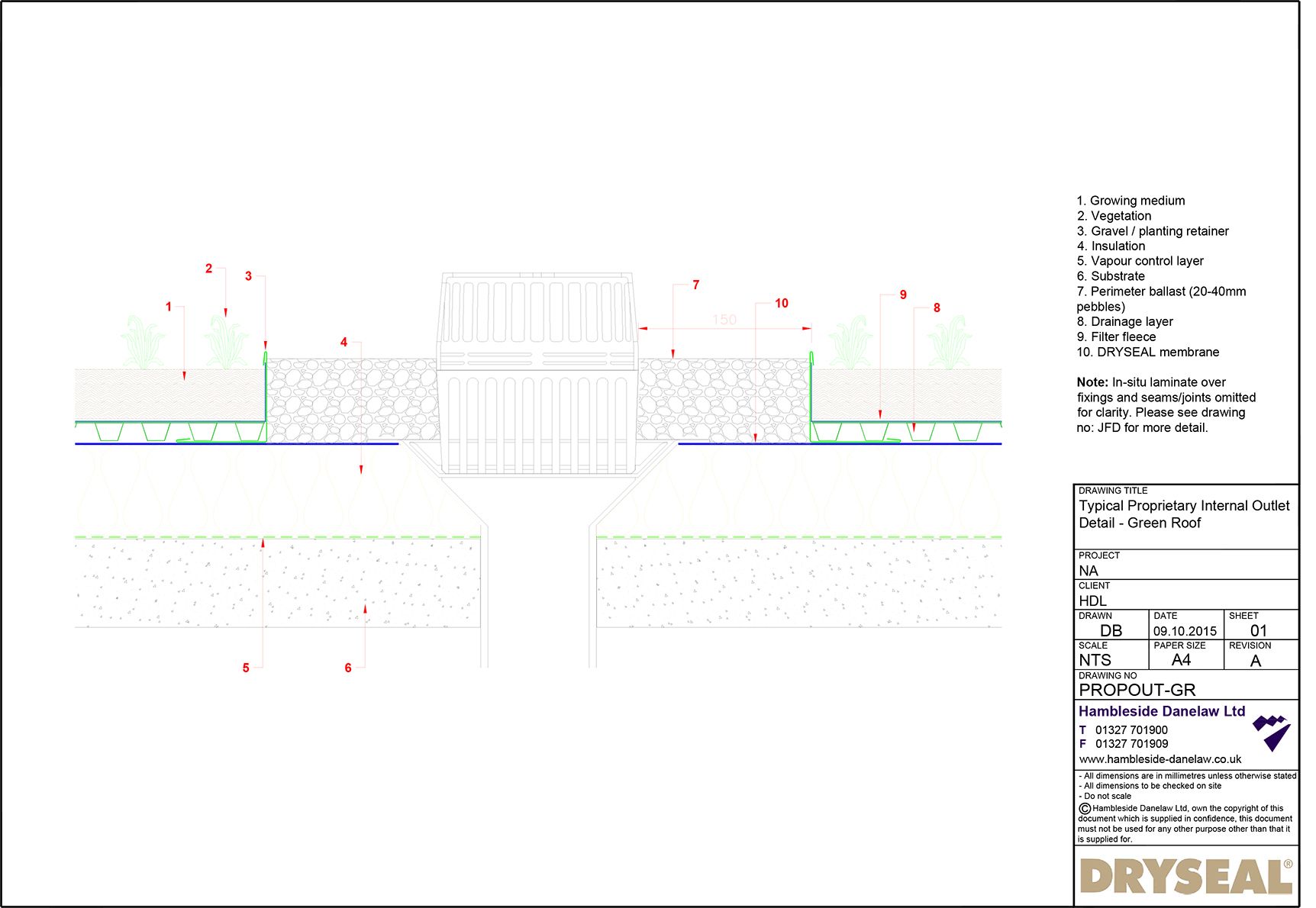Click red callout number 10
Viewport: 1316px width, 908px height.
(781, 304)
